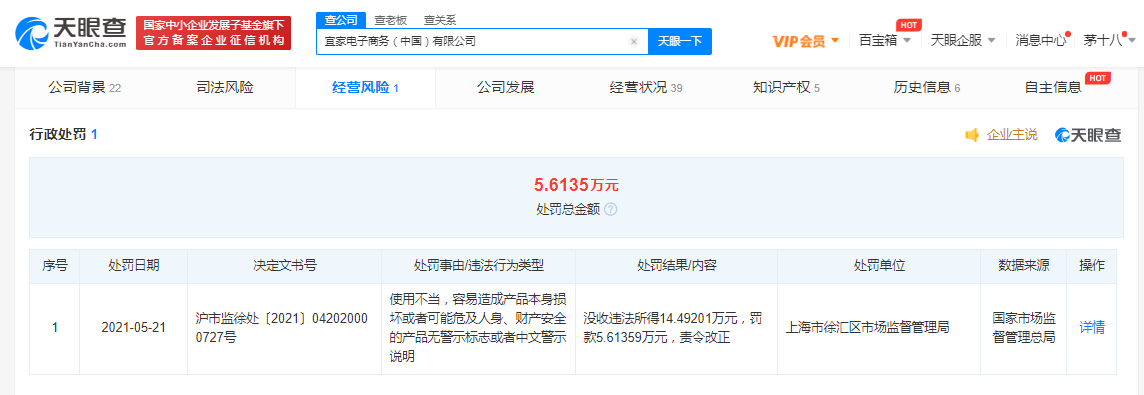Open 详情 for the penalty record
Image resolution: width=1144 pixels, height=395 pixels.
tap(1092, 328)
